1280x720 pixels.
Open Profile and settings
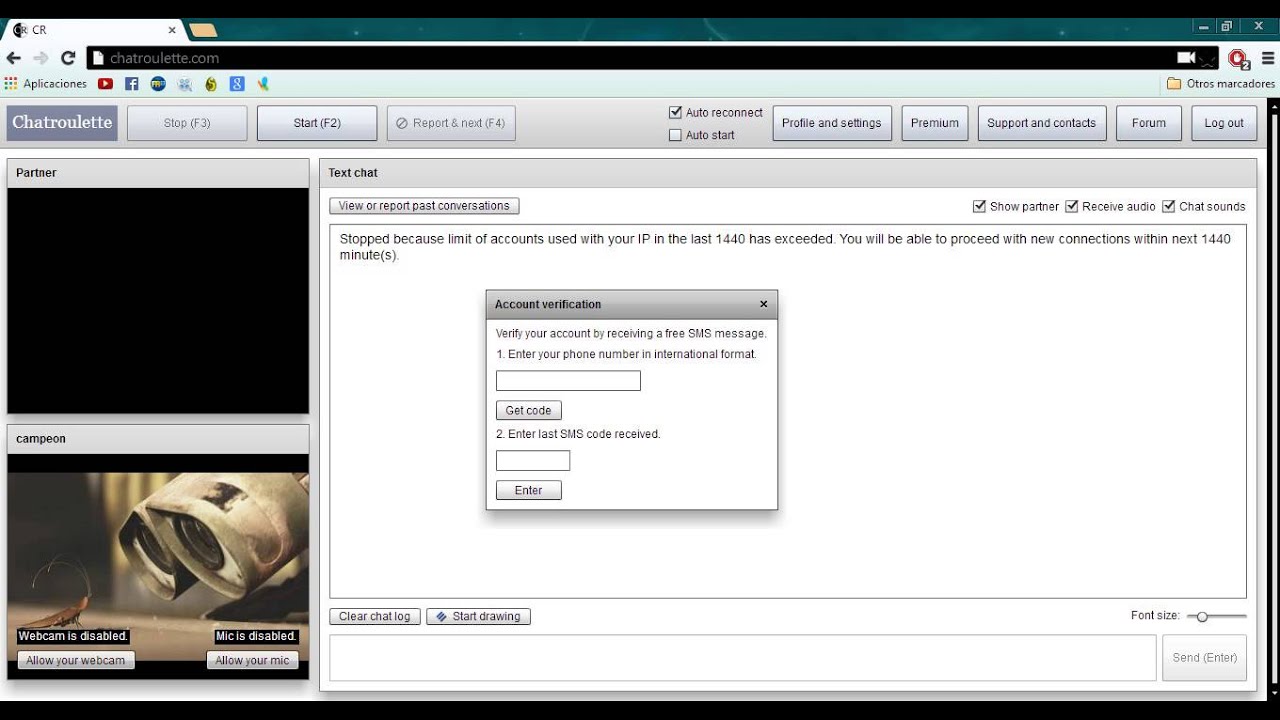pyautogui.click(x=832, y=123)
